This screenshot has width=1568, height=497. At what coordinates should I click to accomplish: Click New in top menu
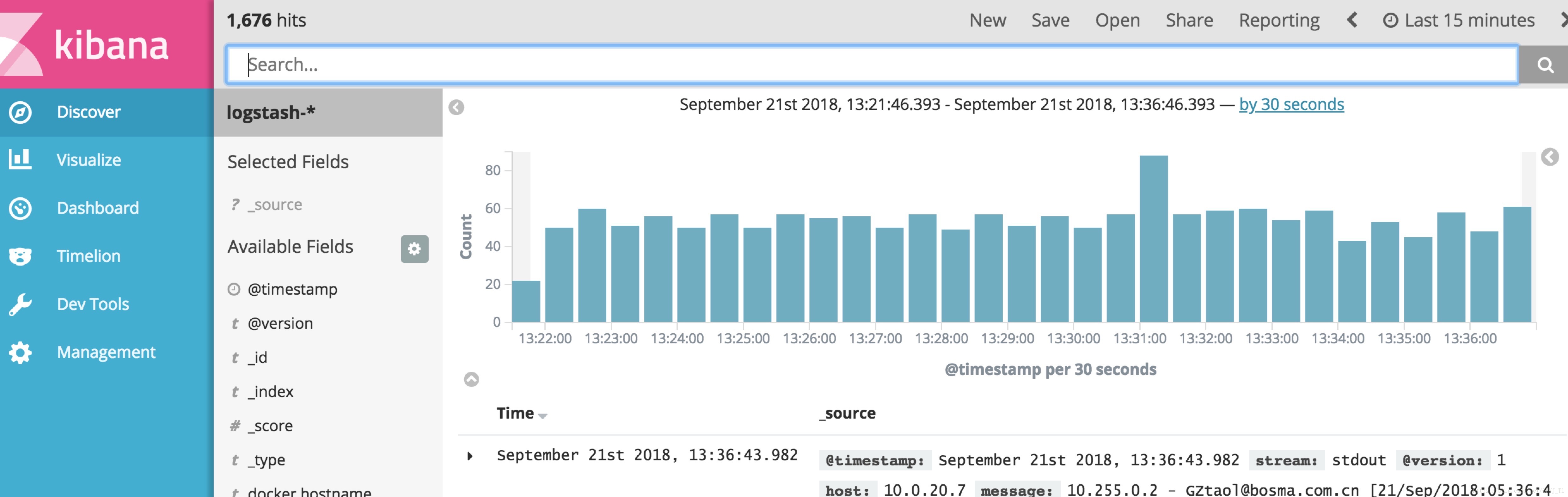tap(987, 21)
